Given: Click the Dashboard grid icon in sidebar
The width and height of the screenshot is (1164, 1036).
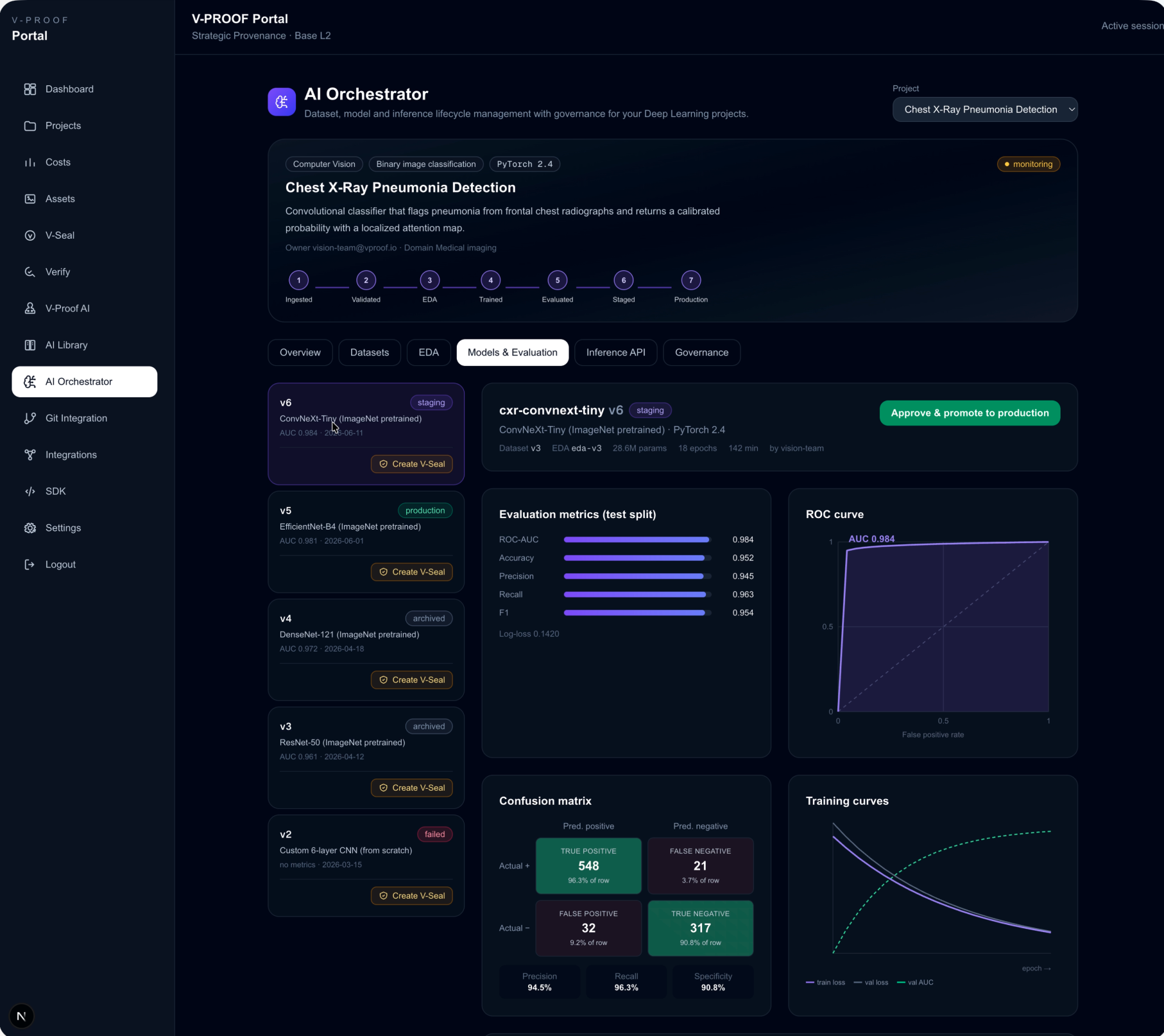Looking at the screenshot, I should tap(30, 89).
